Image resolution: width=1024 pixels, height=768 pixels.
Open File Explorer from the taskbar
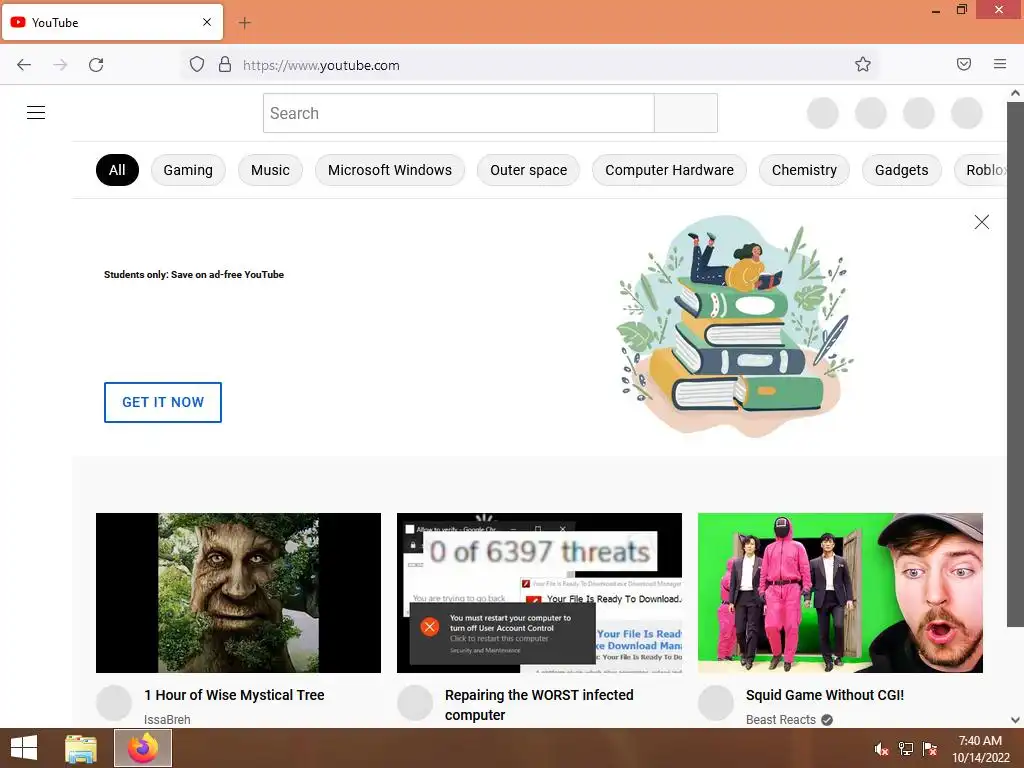click(81, 748)
